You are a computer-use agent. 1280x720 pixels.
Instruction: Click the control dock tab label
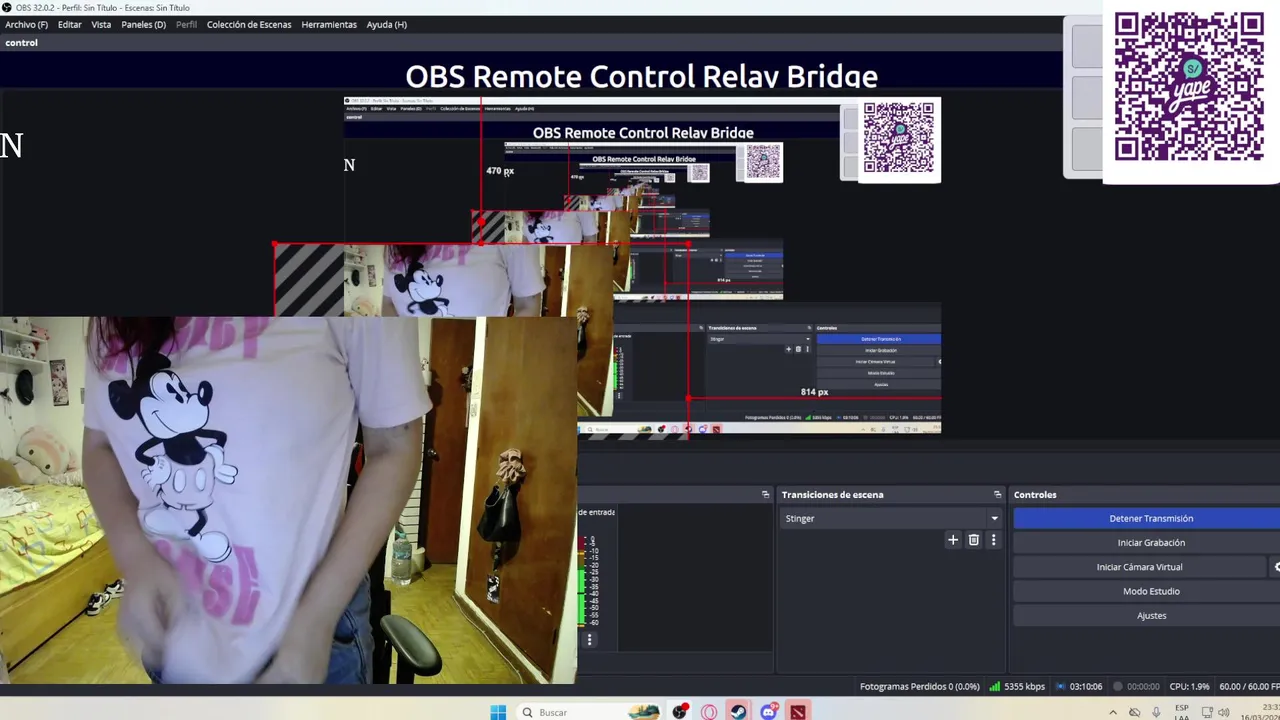(x=21, y=43)
